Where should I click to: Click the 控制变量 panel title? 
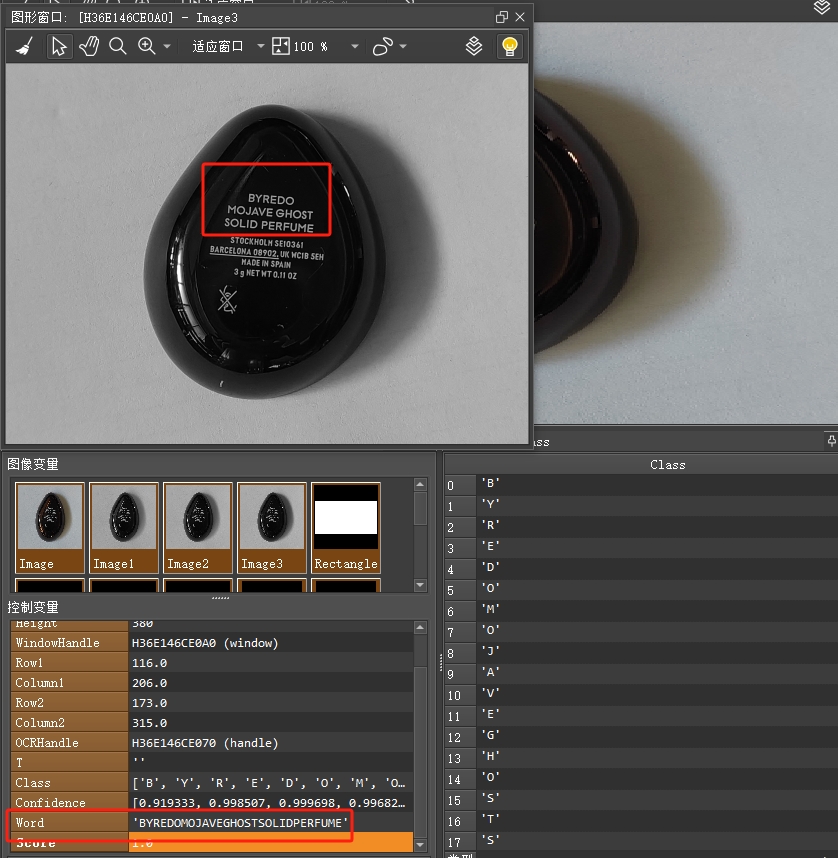point(33,607)
